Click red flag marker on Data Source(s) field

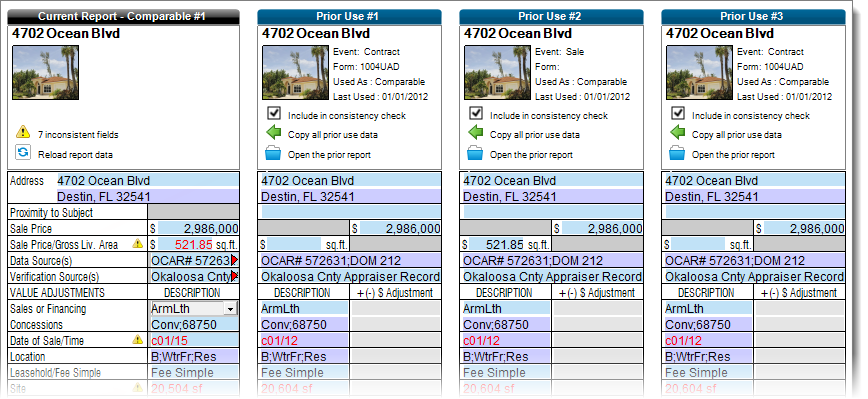pos(235,260)
